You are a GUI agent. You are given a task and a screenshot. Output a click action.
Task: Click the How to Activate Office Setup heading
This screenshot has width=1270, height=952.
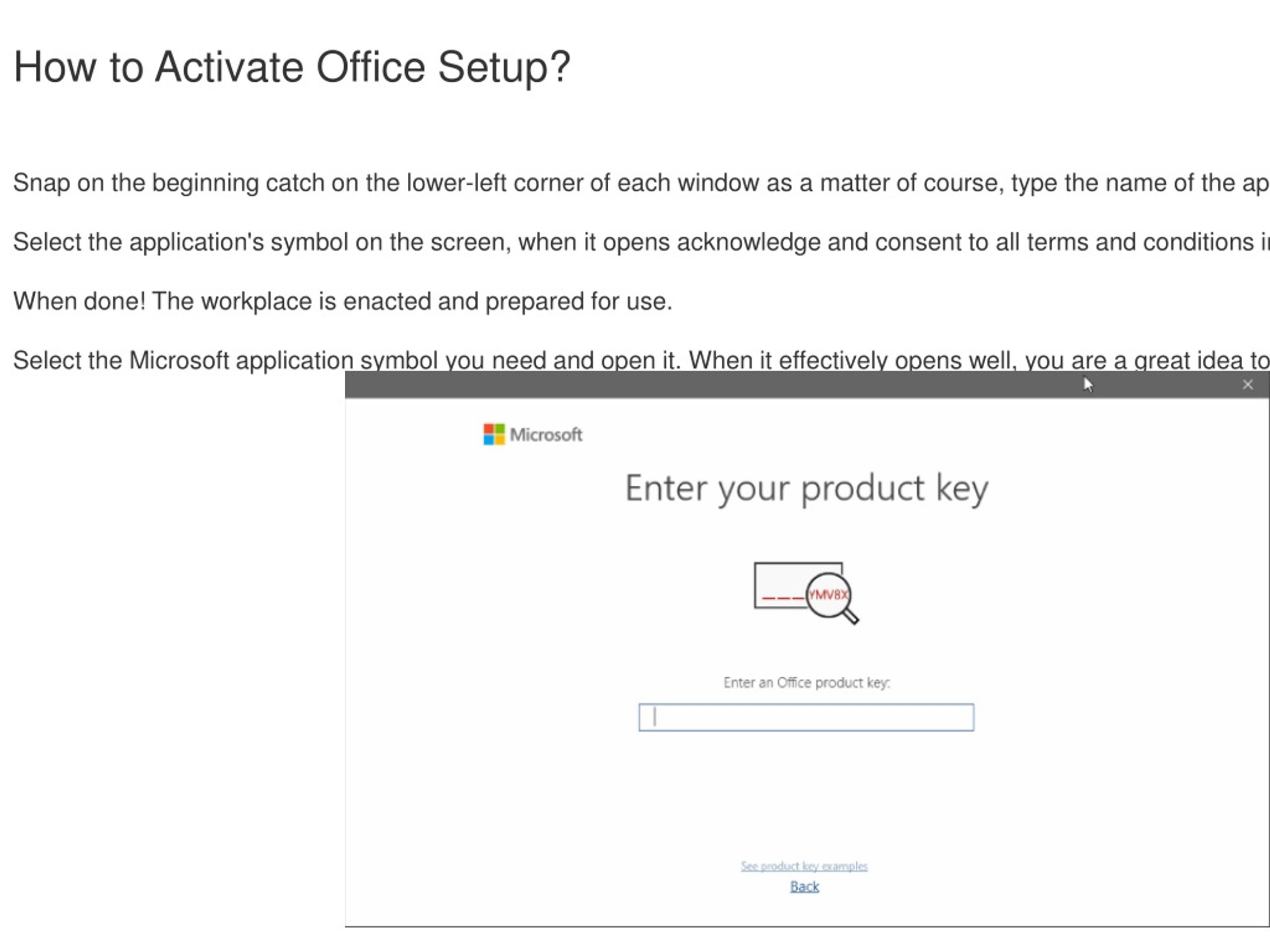(x=292, y=68)
